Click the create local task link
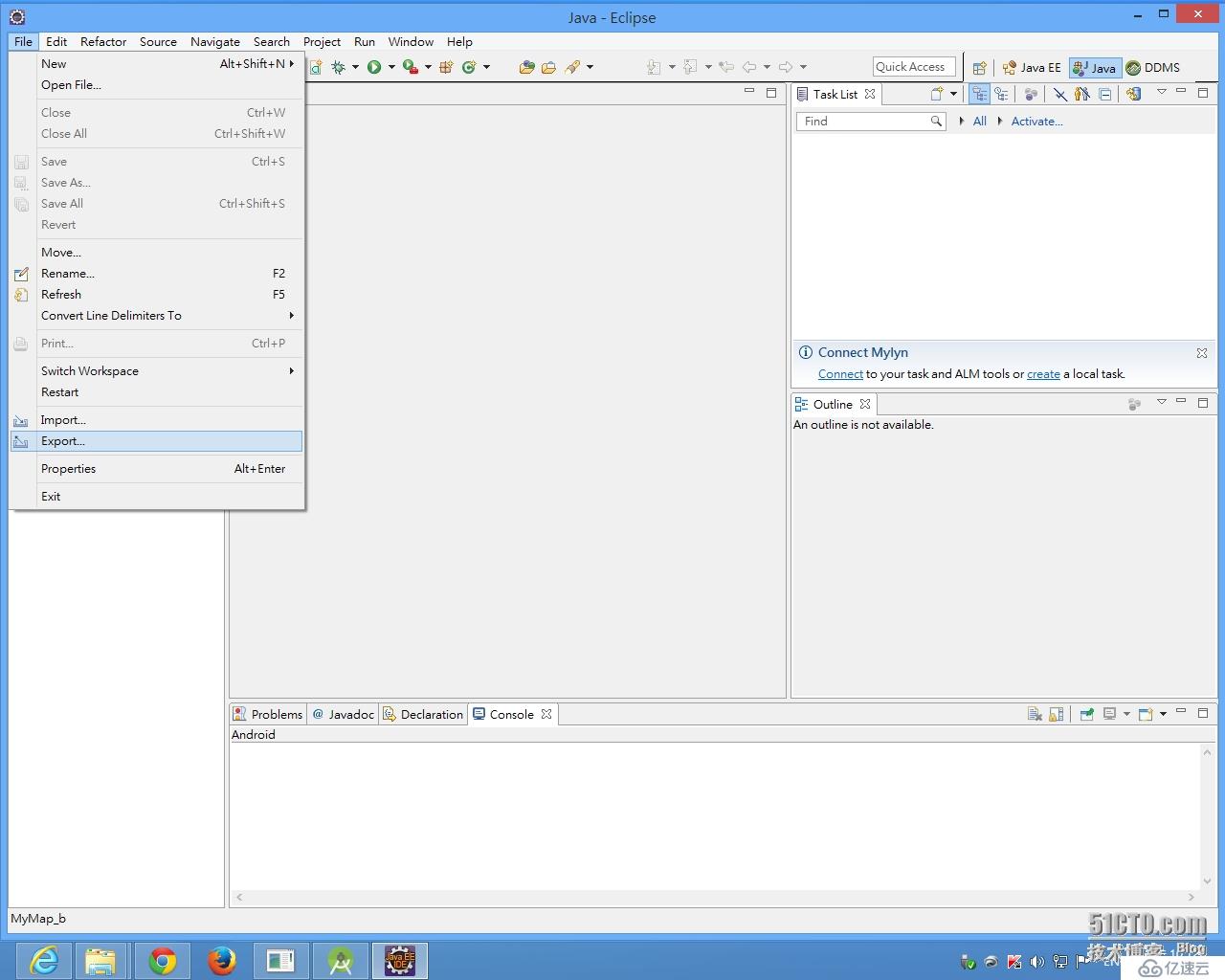This screenshot has height=980, width=1225. point(1043,374)
